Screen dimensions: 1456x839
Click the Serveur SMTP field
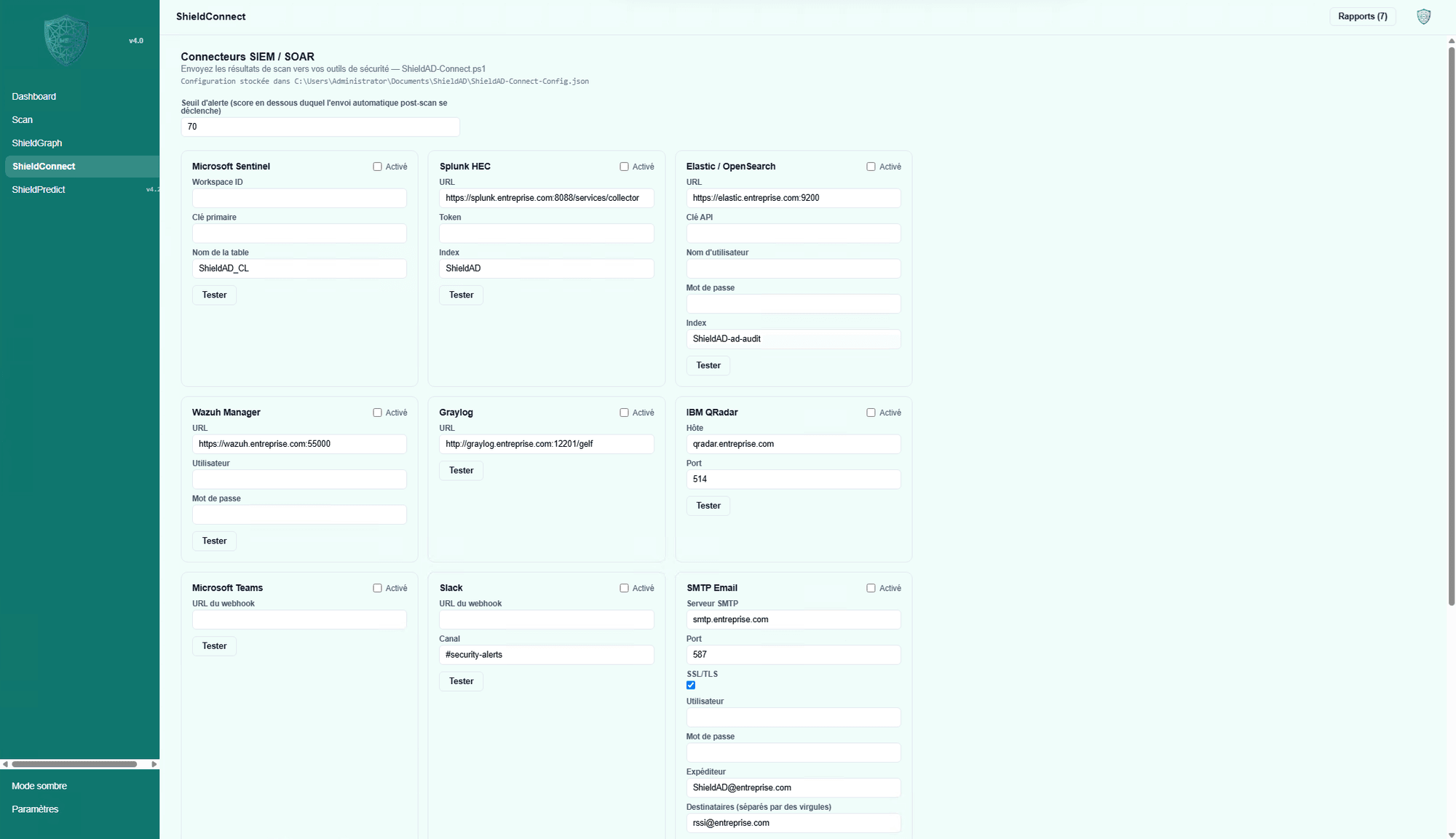[x=794, y=619]
